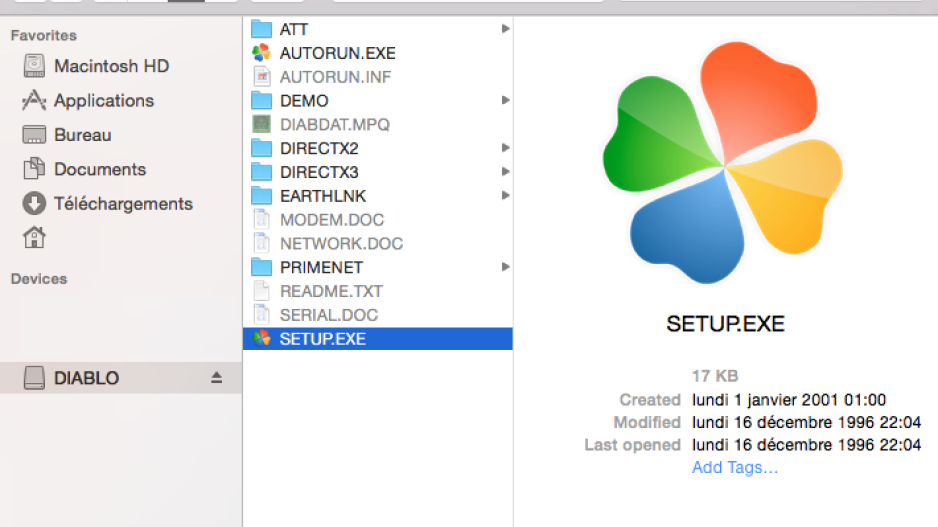Click the home folder icon in sidebar
The width and height of the screenshot is (938, 527).
(34, 237)
